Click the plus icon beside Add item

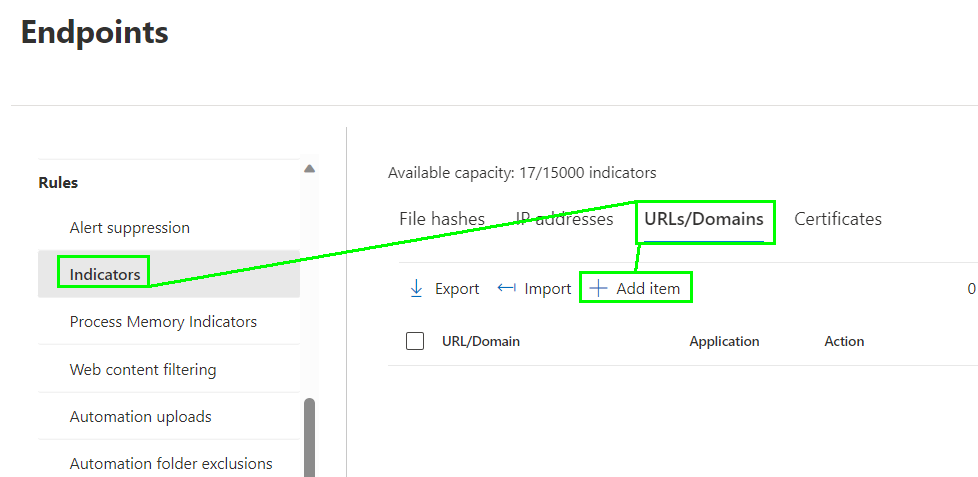(x=598, y=288)
